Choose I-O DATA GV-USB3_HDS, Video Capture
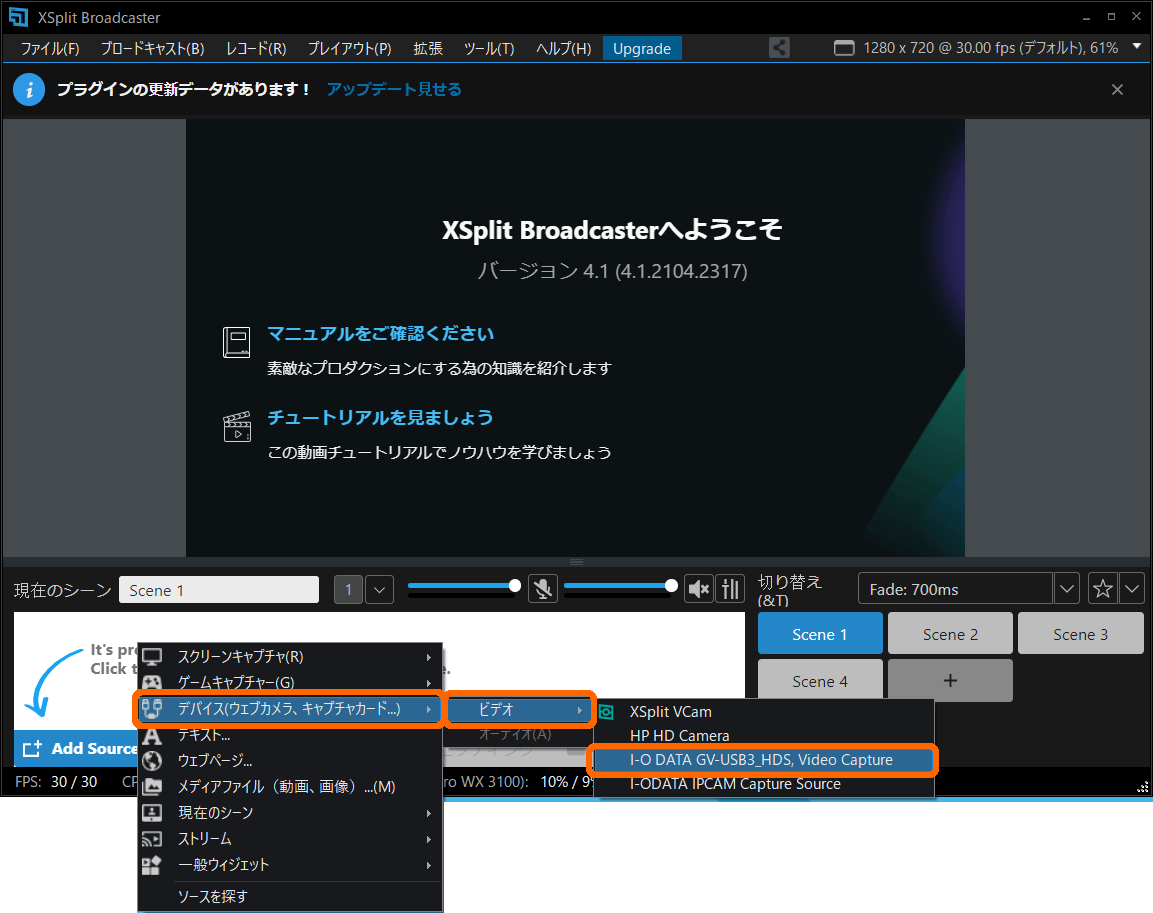 pos(764,760)
